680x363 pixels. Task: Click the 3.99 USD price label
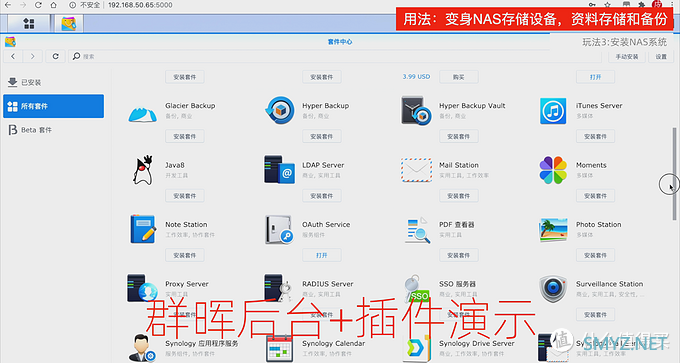point(416,77)
